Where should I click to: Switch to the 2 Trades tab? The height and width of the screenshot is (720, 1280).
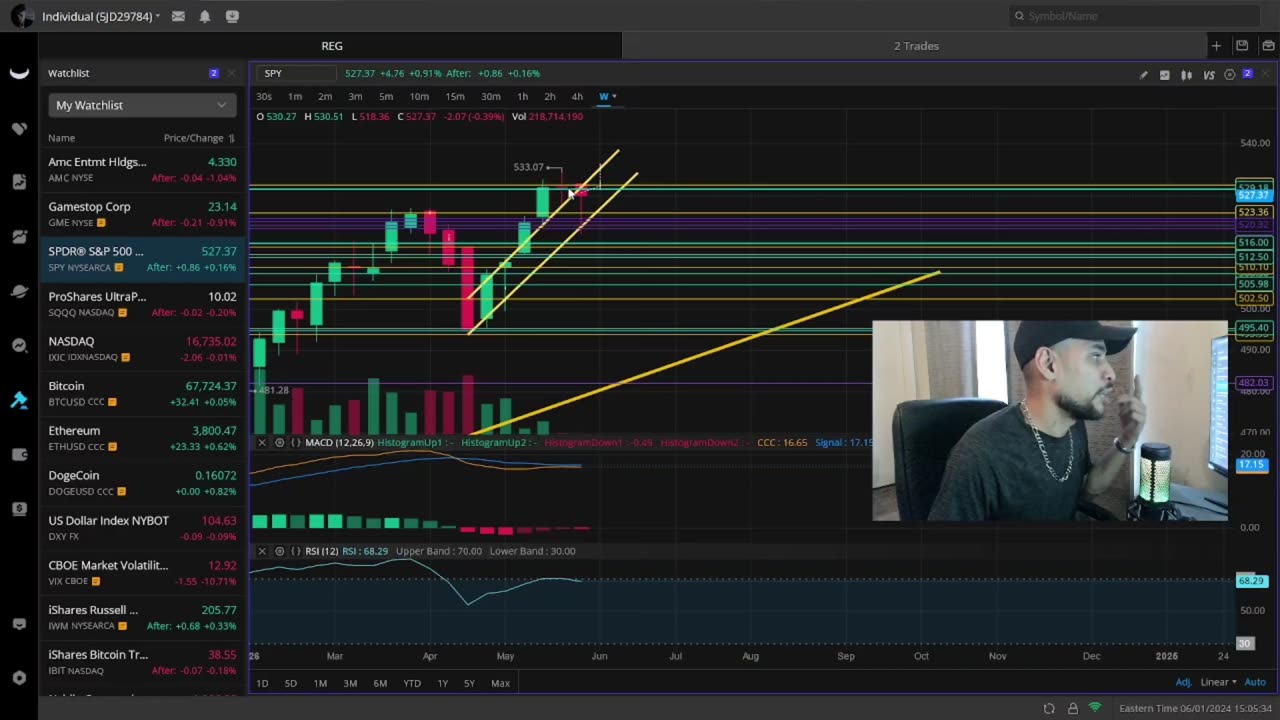click(916, 46)
